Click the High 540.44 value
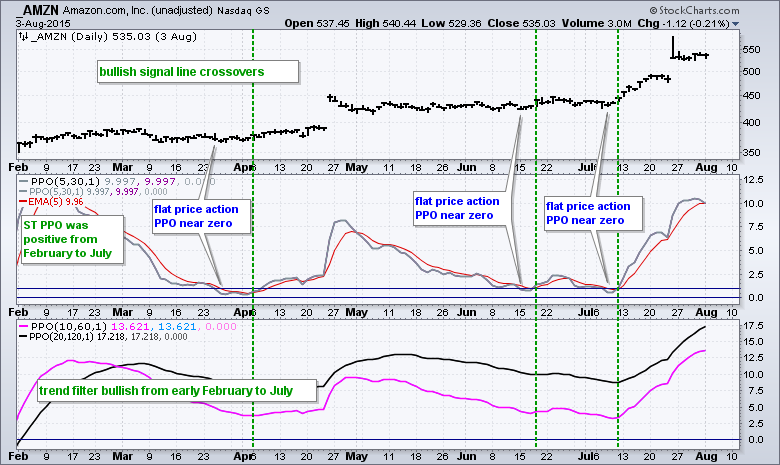This screenshot has width=780, height=465. [x=386, y=23]
